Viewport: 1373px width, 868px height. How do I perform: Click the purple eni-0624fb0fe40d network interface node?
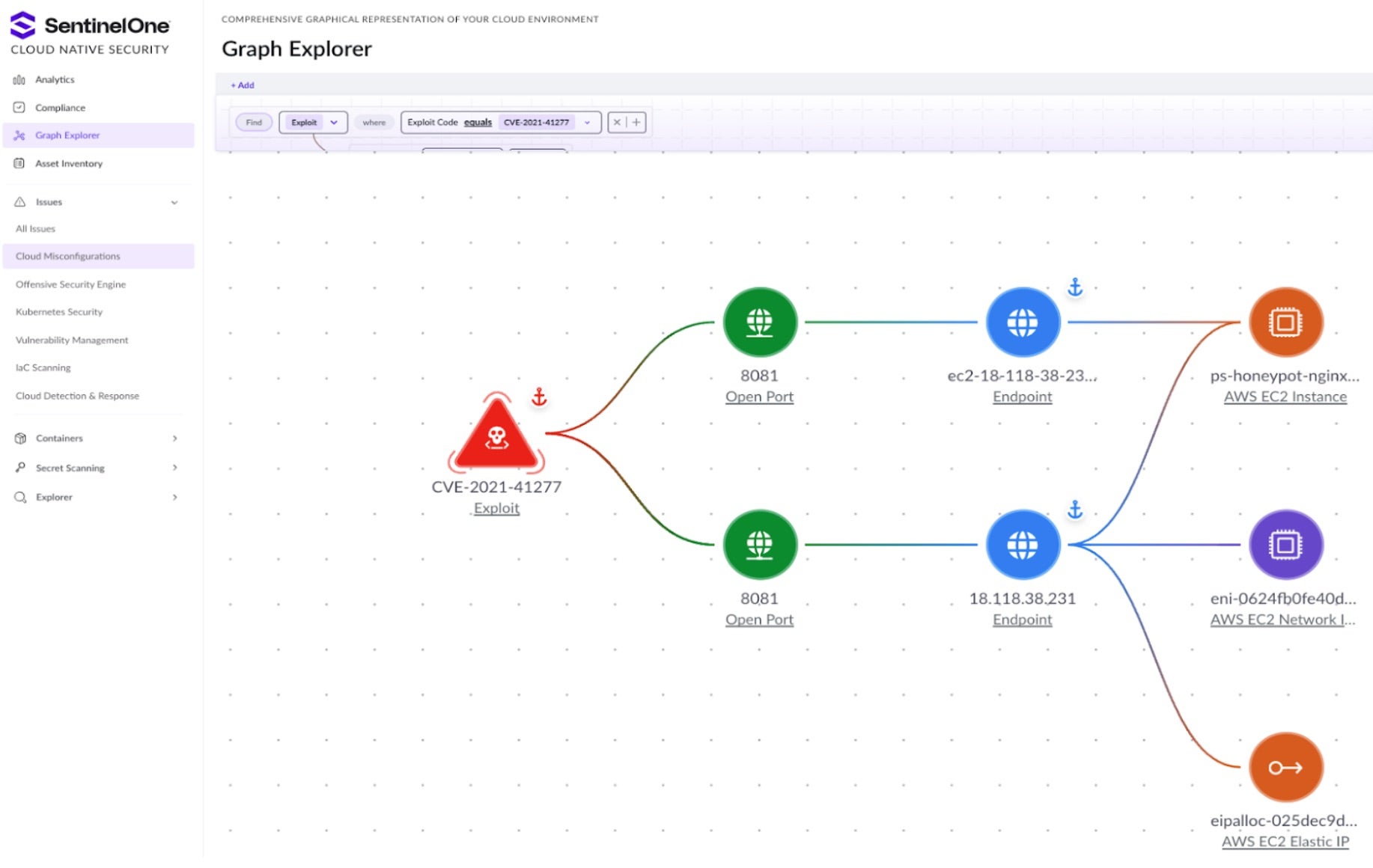click(x=1285, y=545)
